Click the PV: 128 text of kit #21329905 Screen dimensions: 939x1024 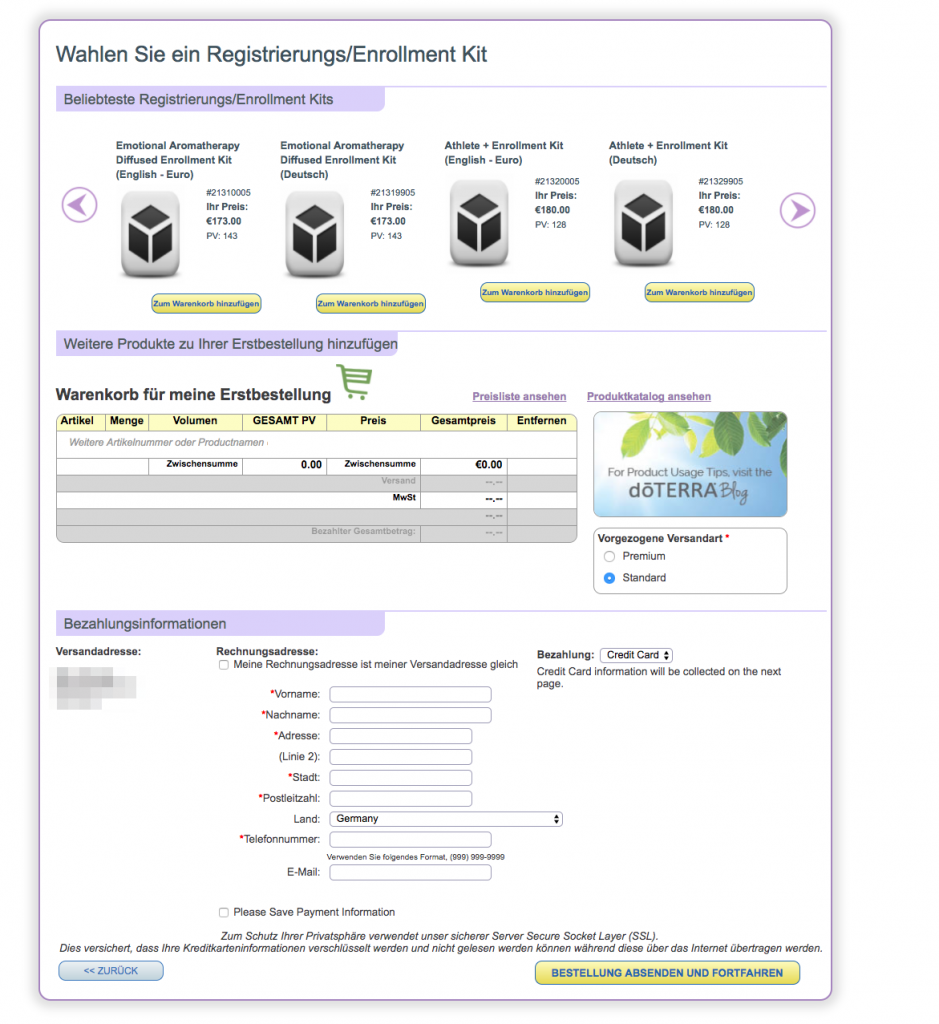point(714,225)
